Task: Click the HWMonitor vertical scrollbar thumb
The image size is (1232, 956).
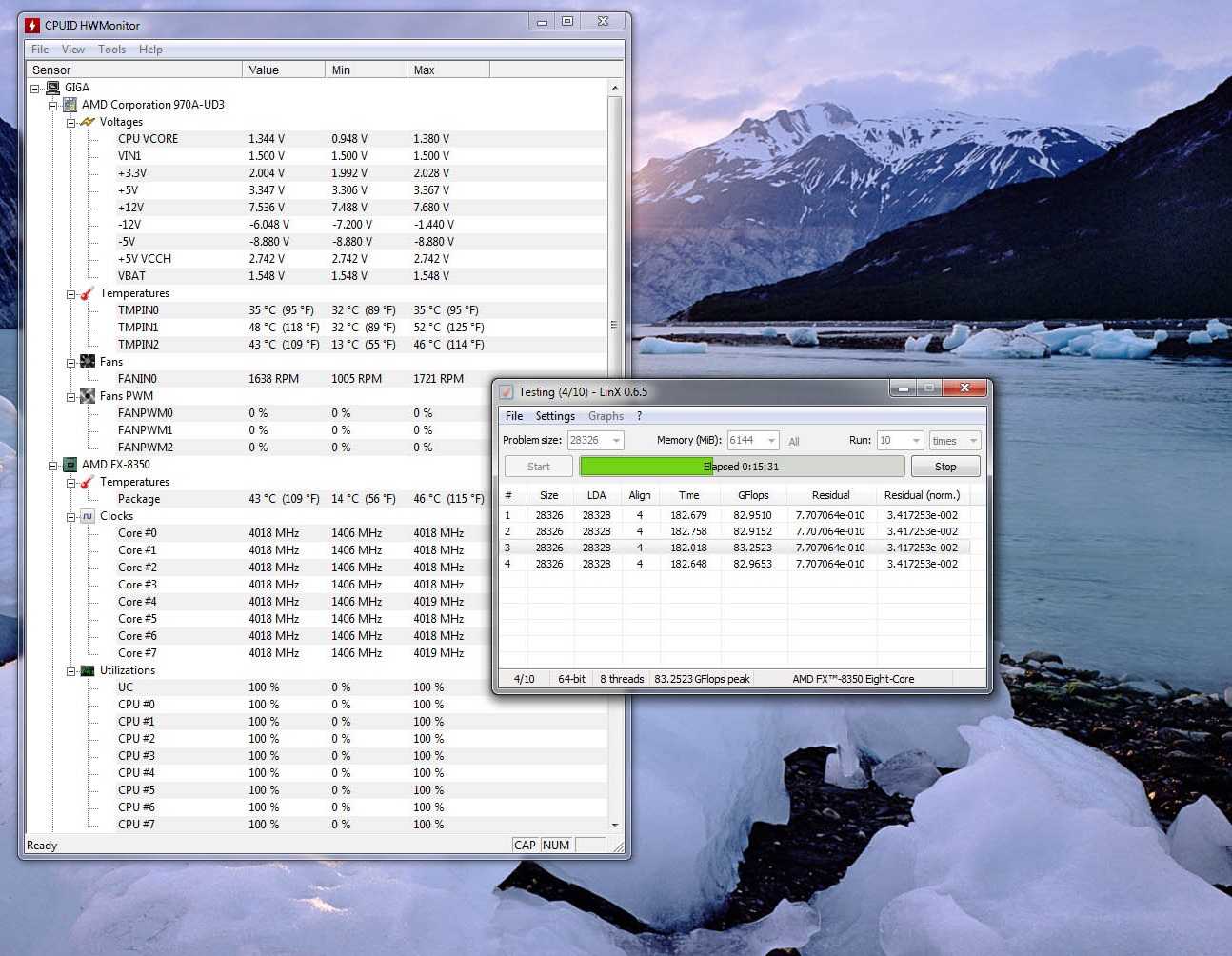Action: click(x=615, y=325)
